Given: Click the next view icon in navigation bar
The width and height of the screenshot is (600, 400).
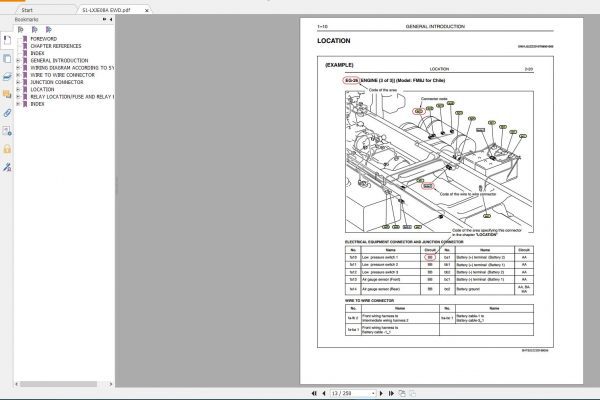Looking at the screenshot, I should coord(412,393).
